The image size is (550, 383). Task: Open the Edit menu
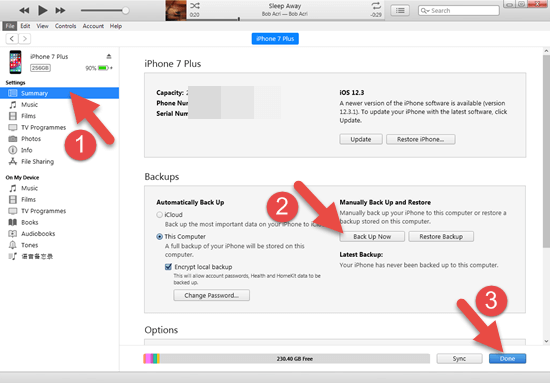25,26
